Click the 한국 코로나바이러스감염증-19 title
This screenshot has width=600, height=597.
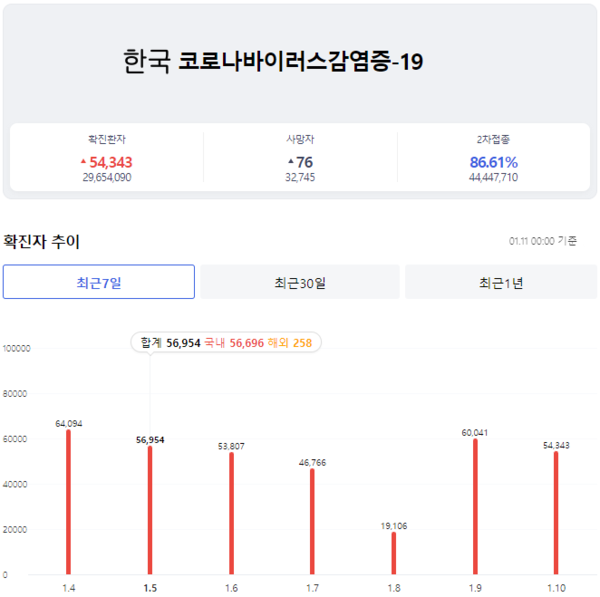[x=273, y=61]
